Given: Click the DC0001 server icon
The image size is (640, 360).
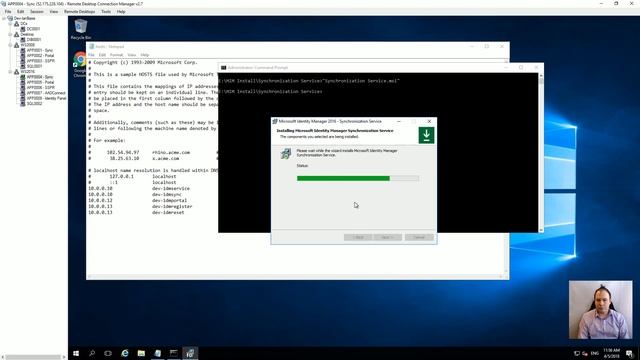Looking at the screenshot, I should point(23,29).
